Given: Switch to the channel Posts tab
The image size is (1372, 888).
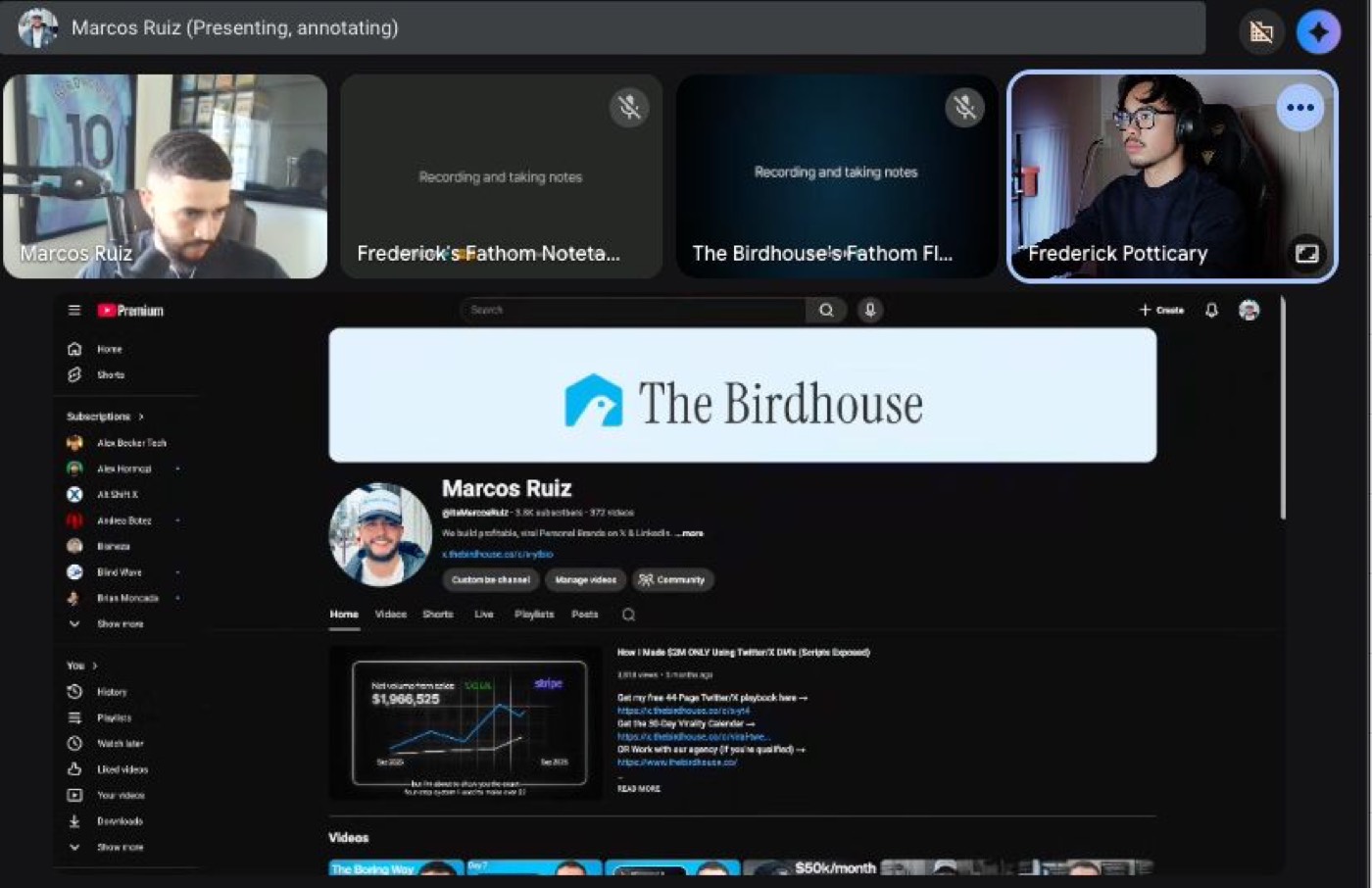Looking at the screenshot, I should 585,615.
